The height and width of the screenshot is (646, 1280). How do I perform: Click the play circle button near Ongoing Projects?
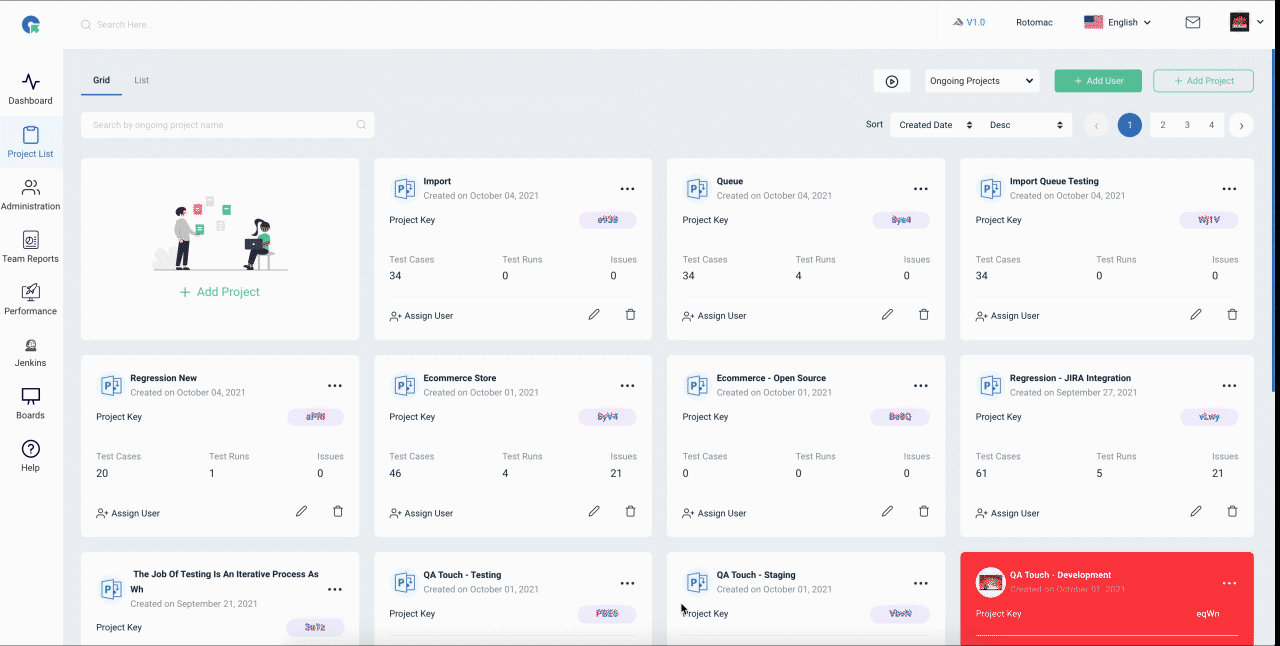click(x=892, y=81)
